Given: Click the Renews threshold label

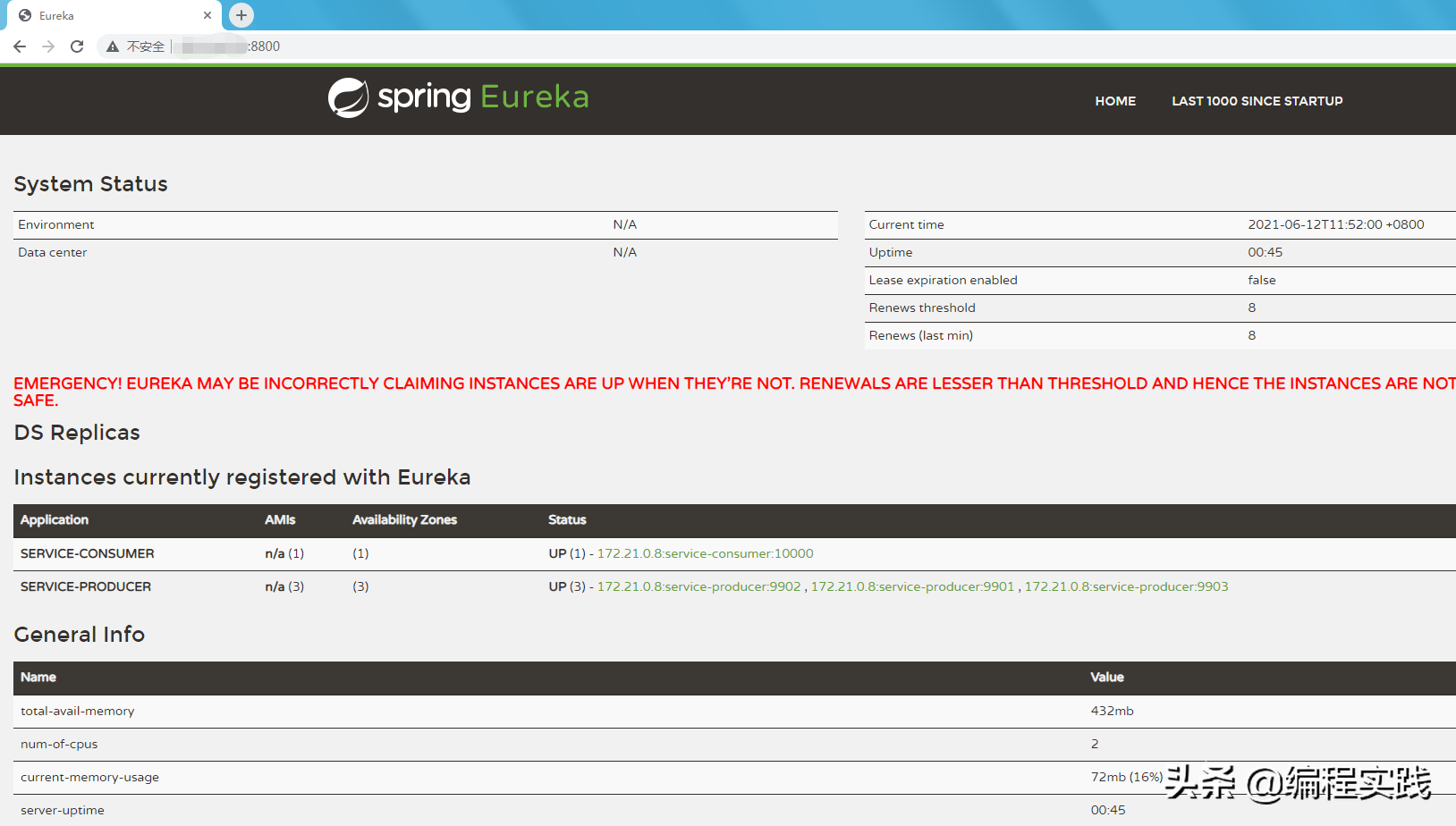Looking at the screenshot, I should (922, 308).
